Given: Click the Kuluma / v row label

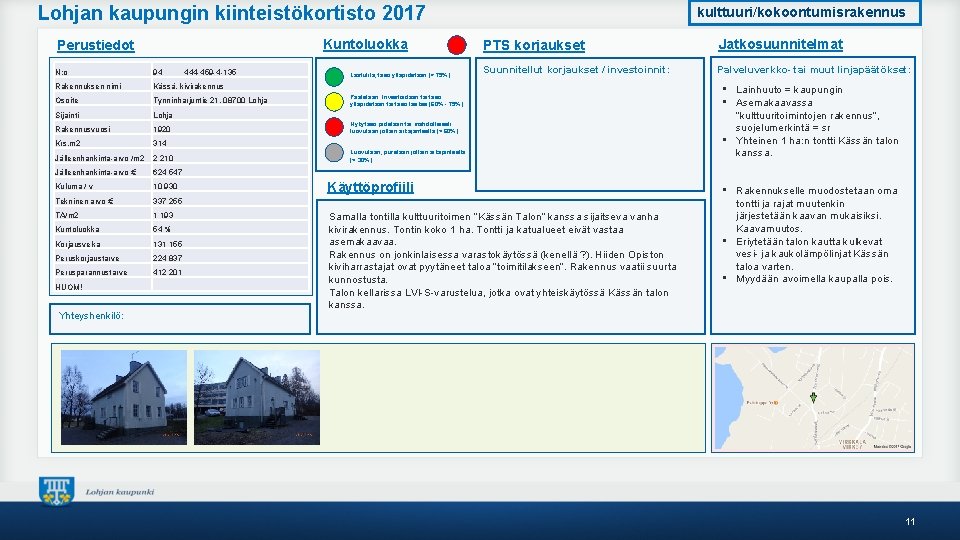Looking at the screenshot, I should click(x=74, y=186).
